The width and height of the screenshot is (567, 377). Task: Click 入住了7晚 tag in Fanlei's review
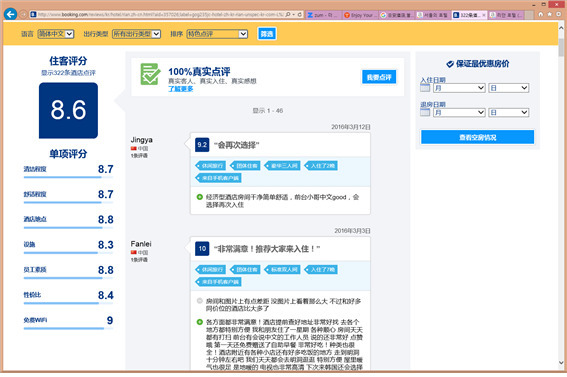coord(321,270)
